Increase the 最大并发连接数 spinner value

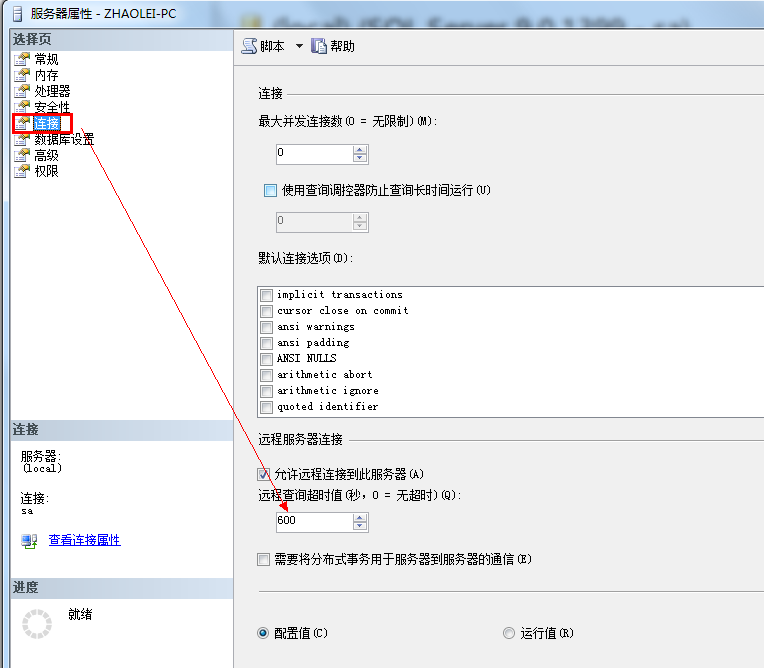pyautogui.click(x=360, y=149)
